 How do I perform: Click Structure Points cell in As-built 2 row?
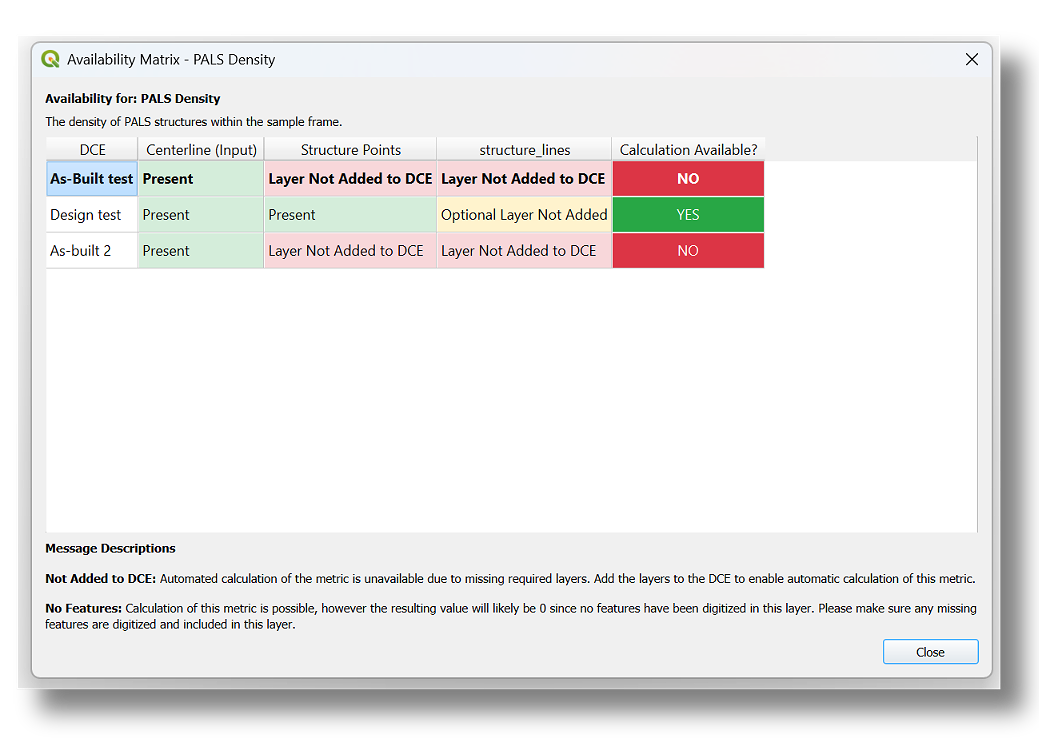coord(351,250)
